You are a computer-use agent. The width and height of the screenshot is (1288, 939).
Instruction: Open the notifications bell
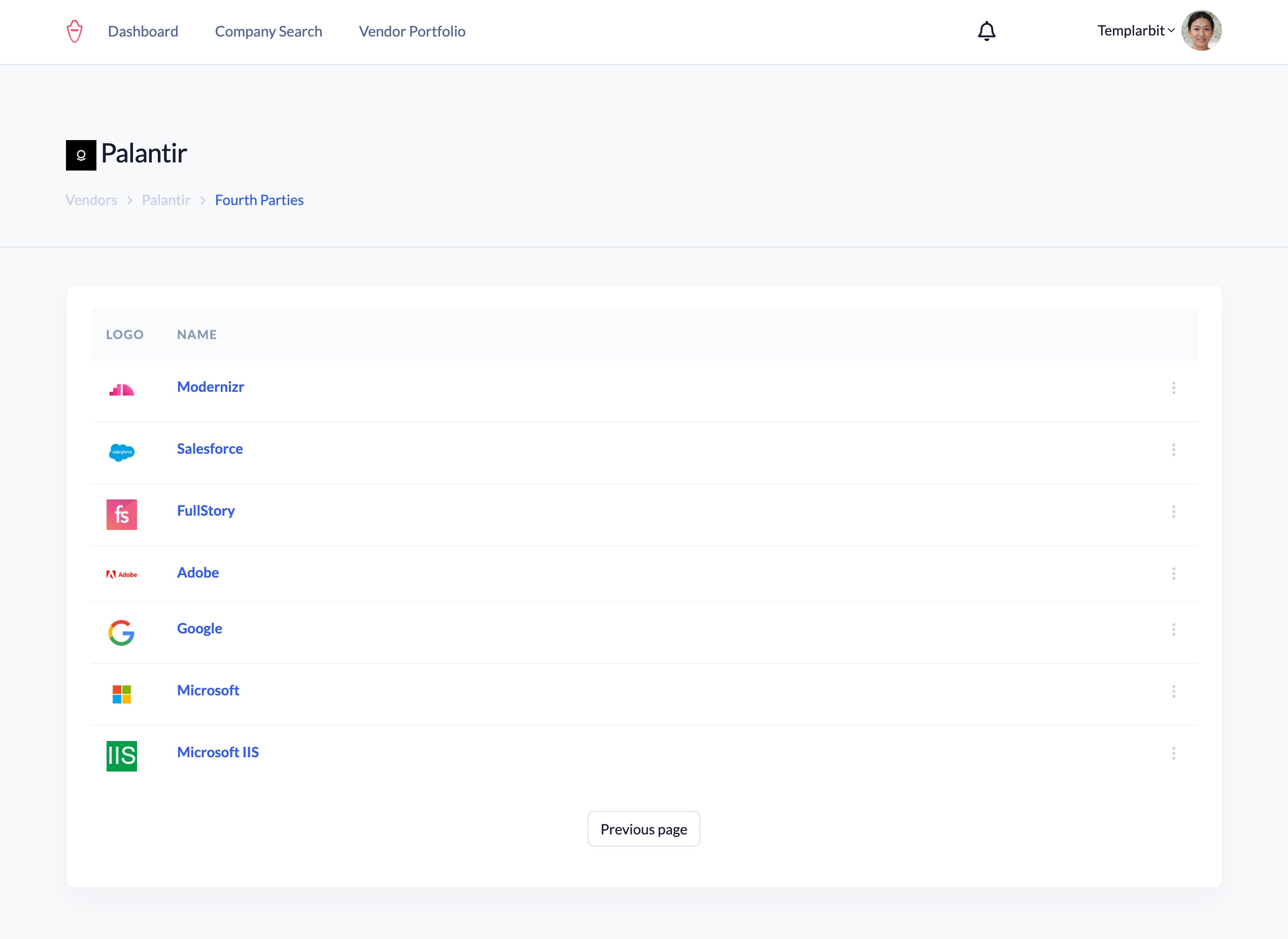(987, 31)
